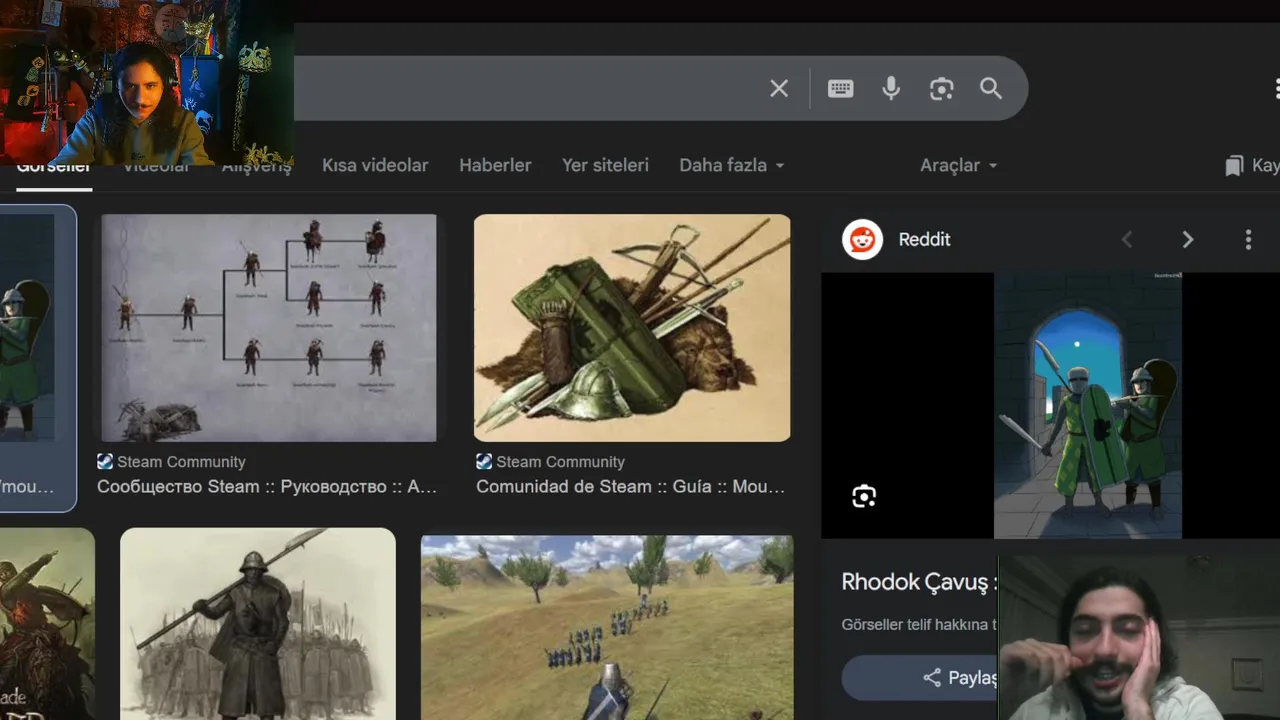The width and height of the screenshot is (1280, 720).
Task: Open the Rhodok Çavuş title link
Action: [x=919, y=582]
